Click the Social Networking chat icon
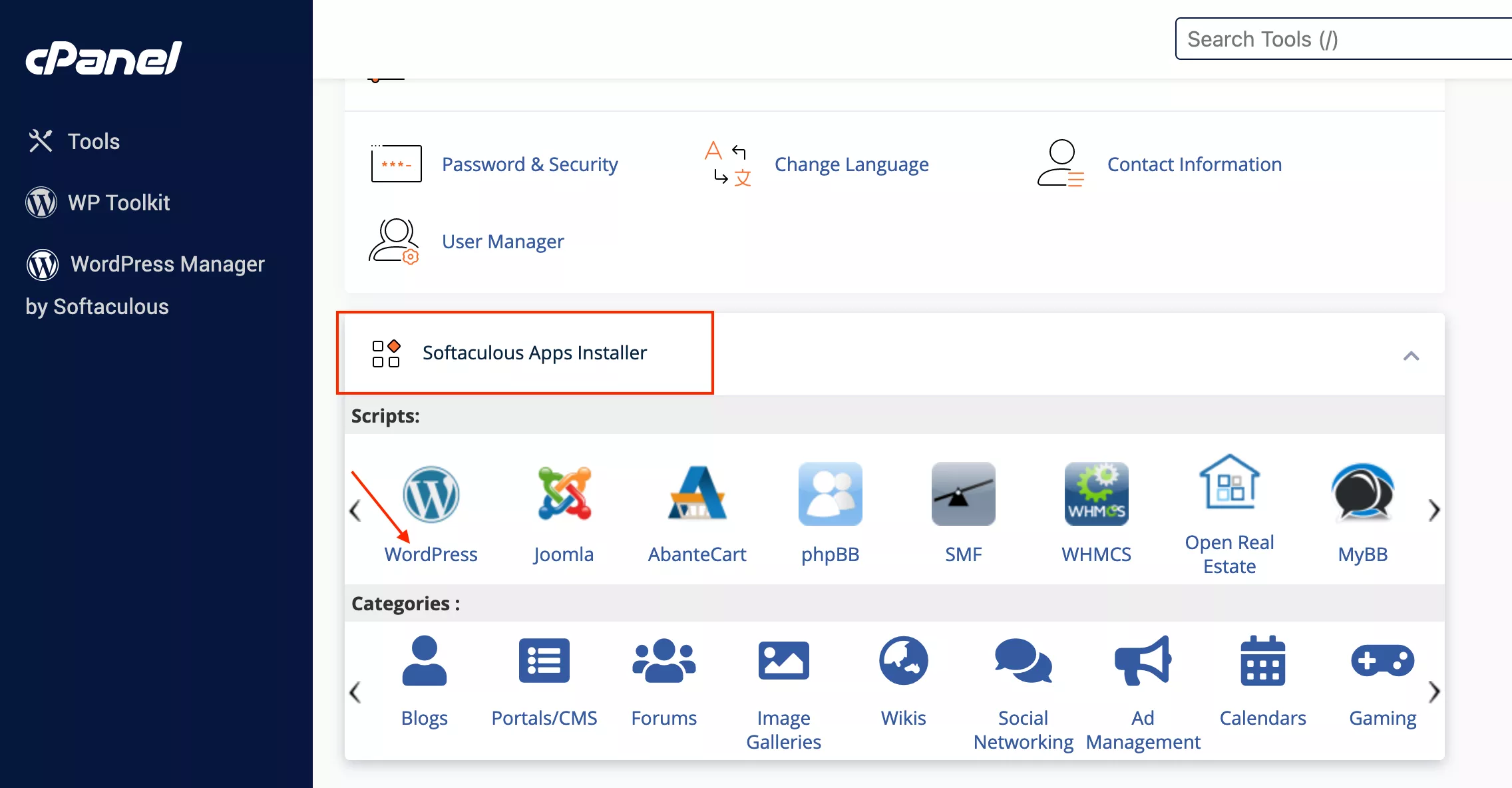This screenshot has width=1512, height=788. pyautogui.click(x=1024, y=660)
